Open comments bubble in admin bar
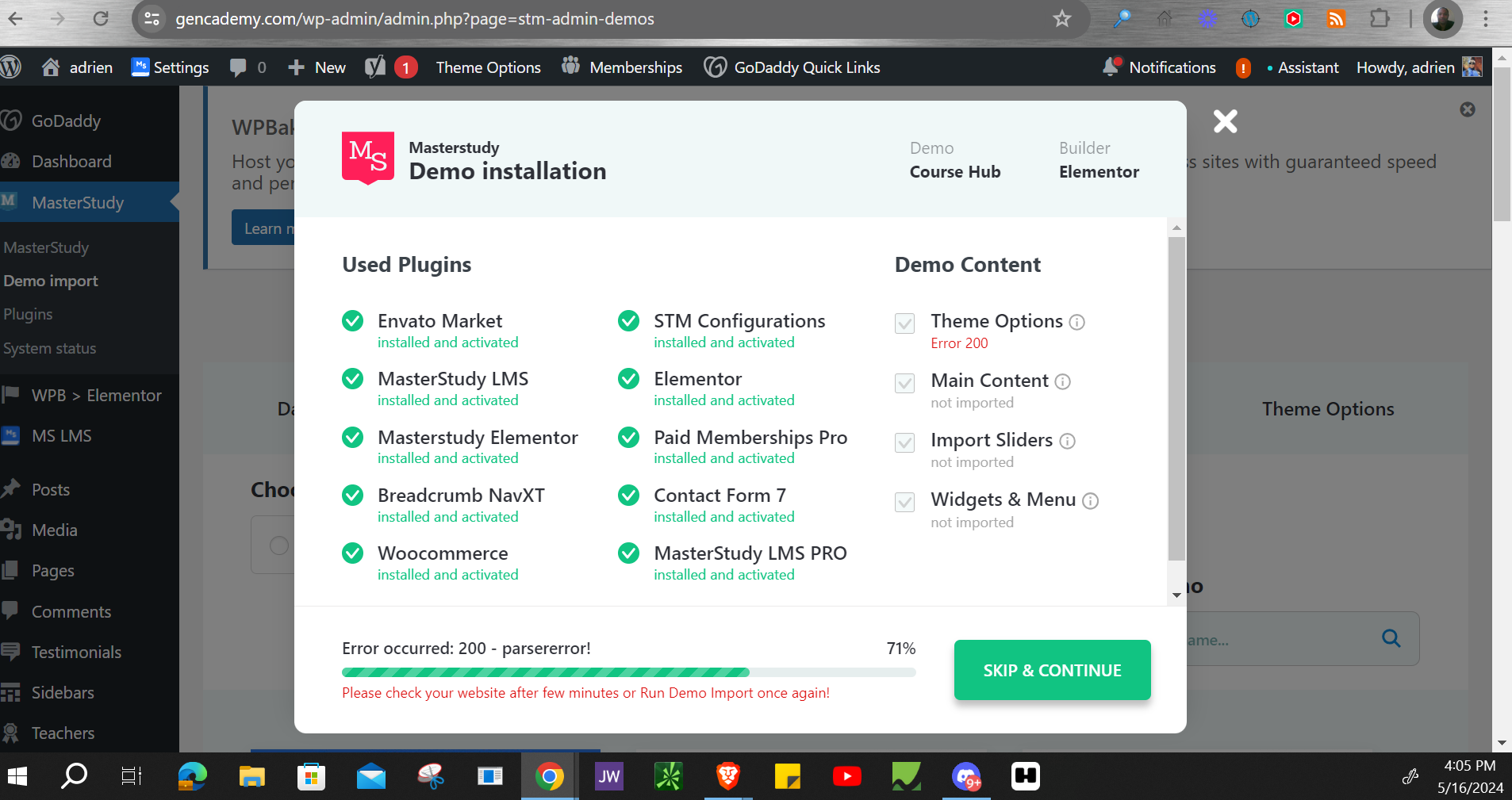1512x800 pixels. click(x=247, y=67)
